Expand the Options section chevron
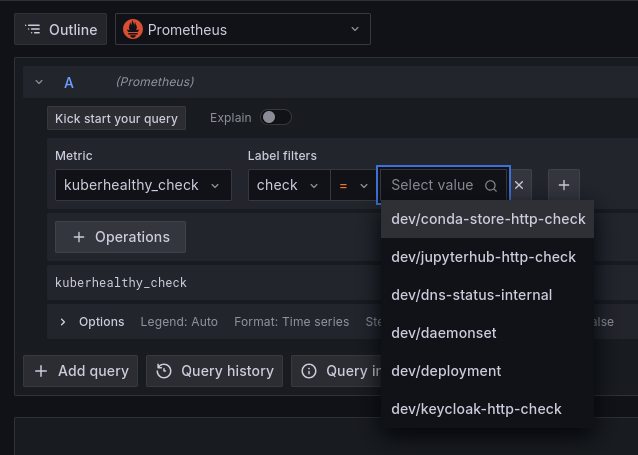Screen dimensions: 638x455 point(63,322)
